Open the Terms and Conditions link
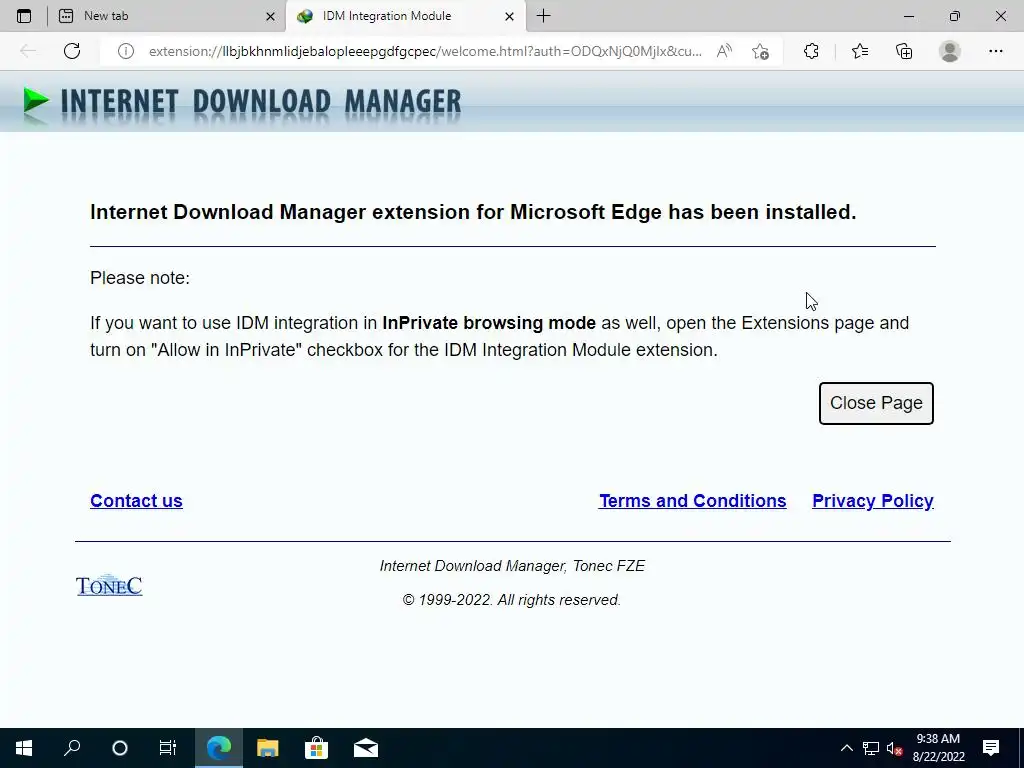Image resolution: width=1024 pixels, height=768 pixels. pos(692,501)
